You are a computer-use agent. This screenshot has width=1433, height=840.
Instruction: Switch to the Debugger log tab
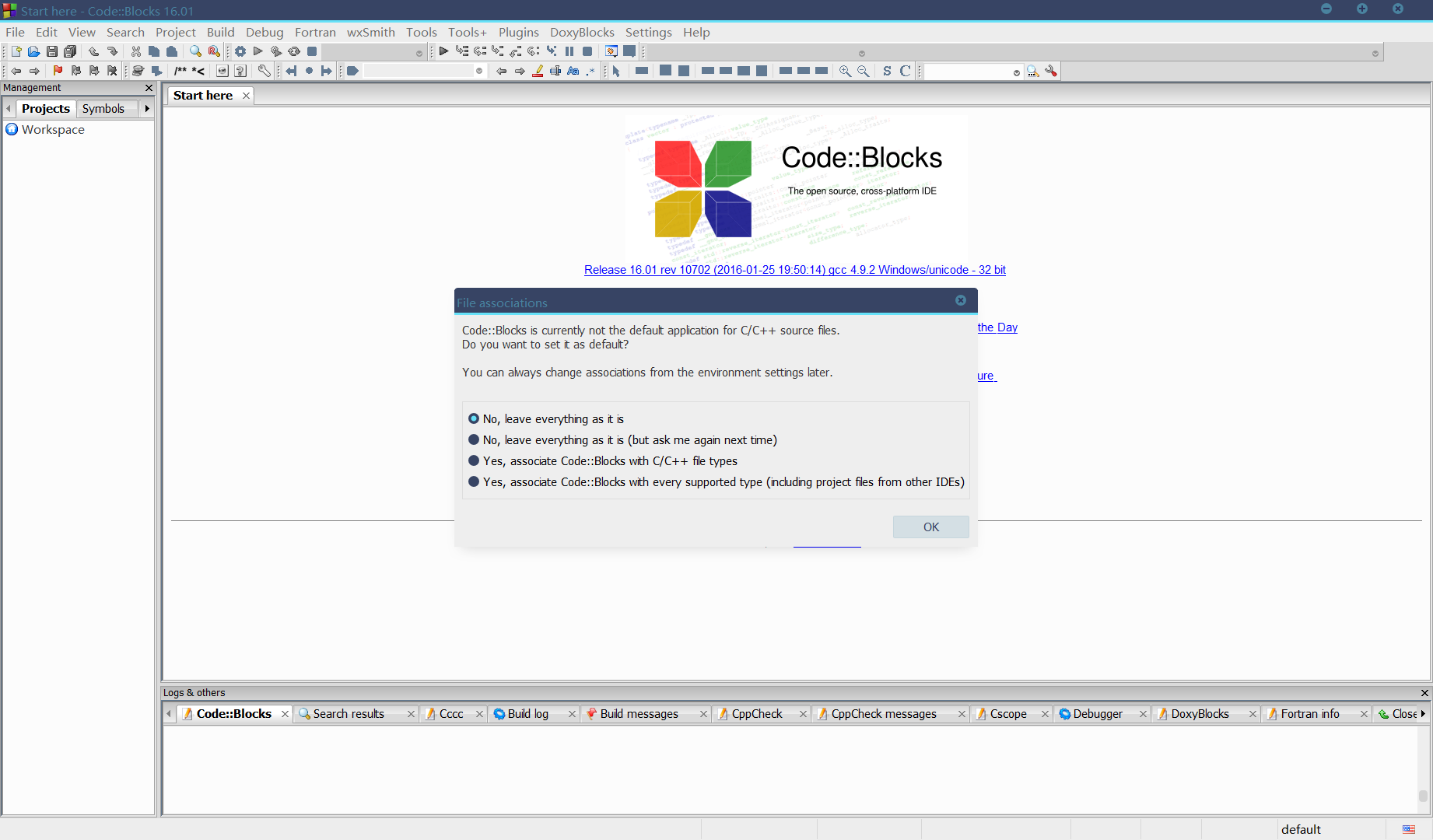(x=1097, y=713)
